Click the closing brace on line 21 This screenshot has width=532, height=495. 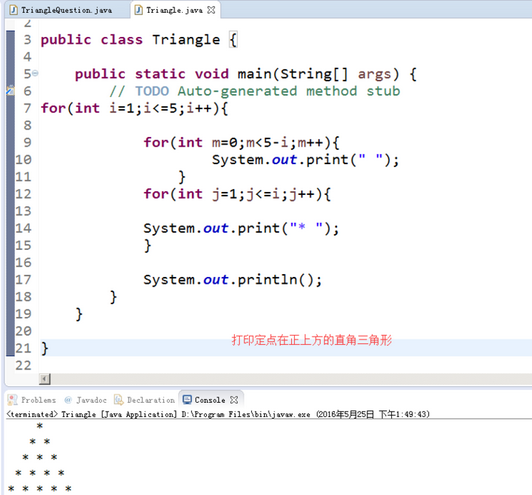[x=44, y=348]
